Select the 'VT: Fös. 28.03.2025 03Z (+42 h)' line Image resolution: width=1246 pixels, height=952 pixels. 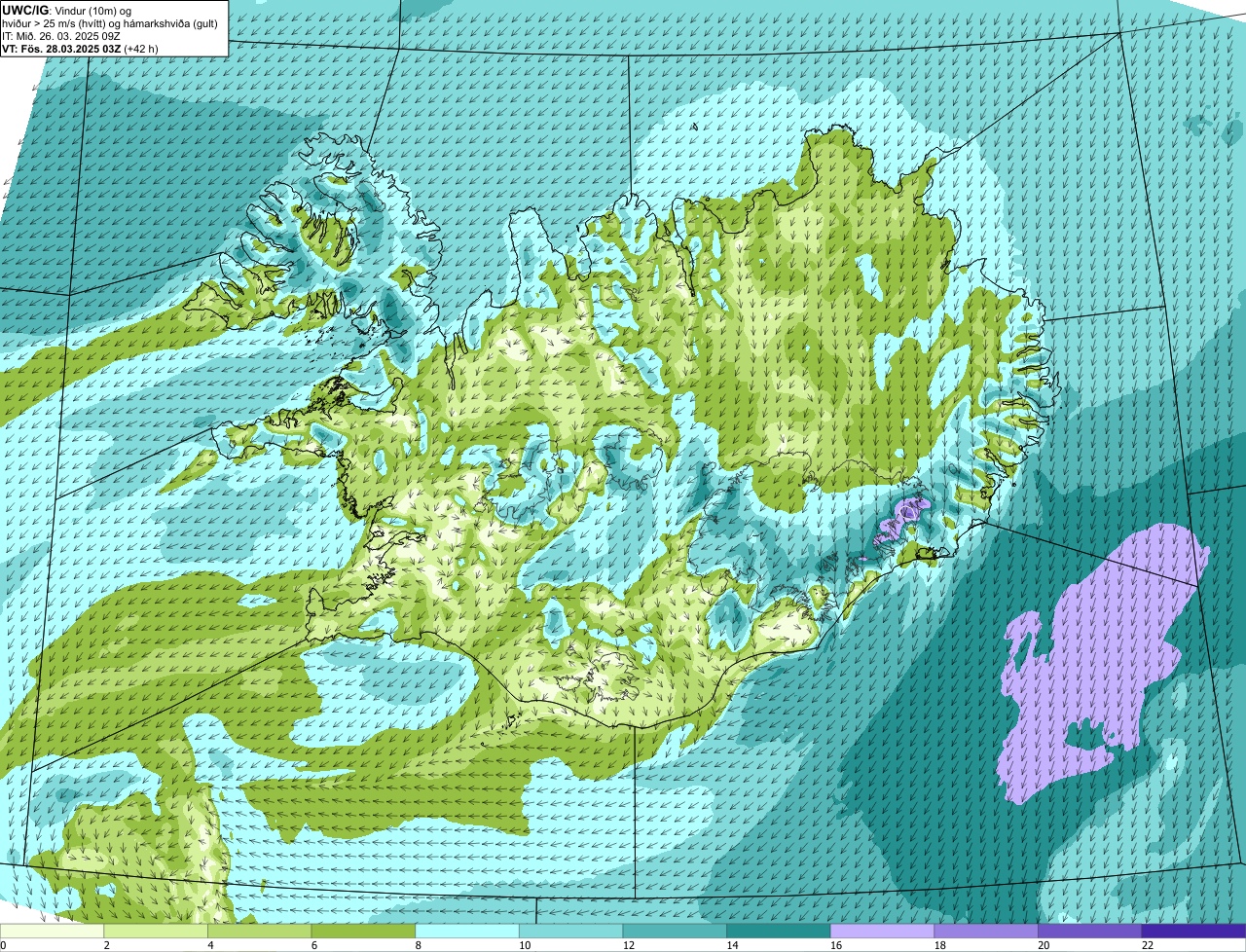[80, 48]
